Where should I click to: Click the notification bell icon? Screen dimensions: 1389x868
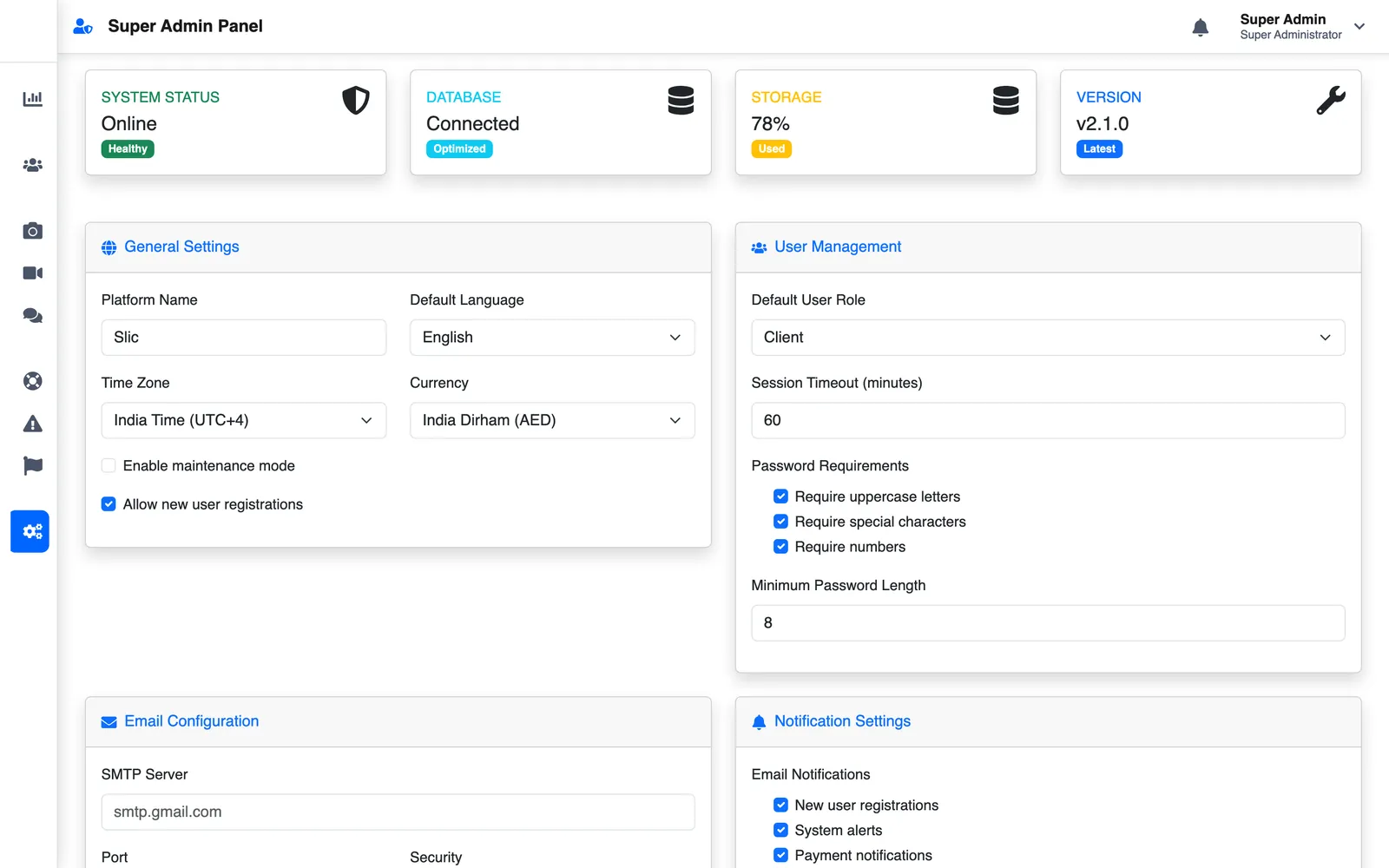point(1201,28)
